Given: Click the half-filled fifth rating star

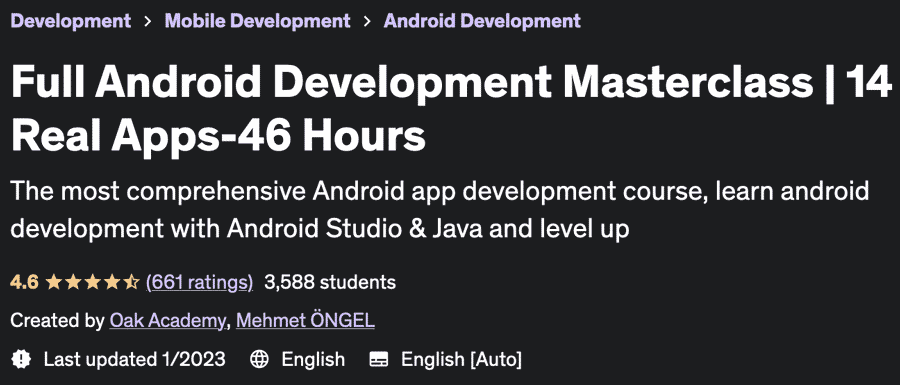Looking at the screenshot, I should coord(132,282).
